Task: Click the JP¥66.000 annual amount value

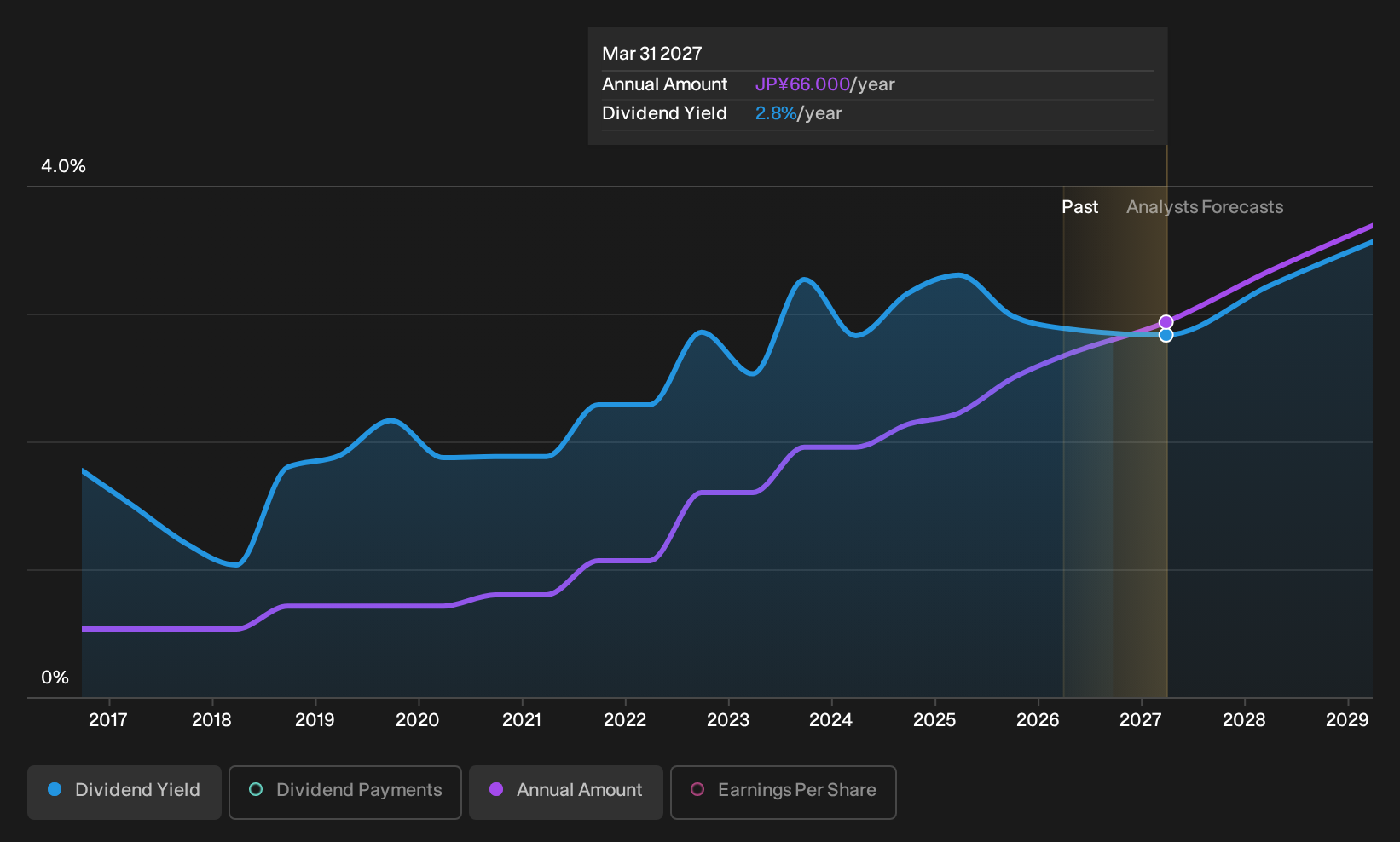Action: pos(802,84)
